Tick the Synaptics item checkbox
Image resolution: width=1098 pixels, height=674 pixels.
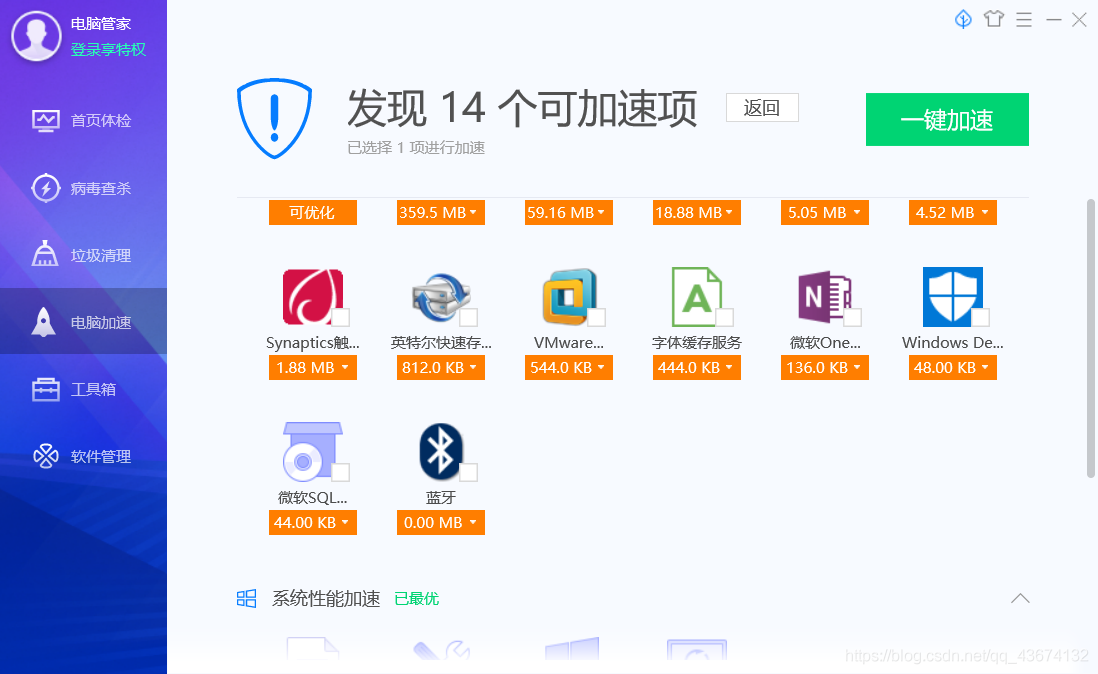340,317
